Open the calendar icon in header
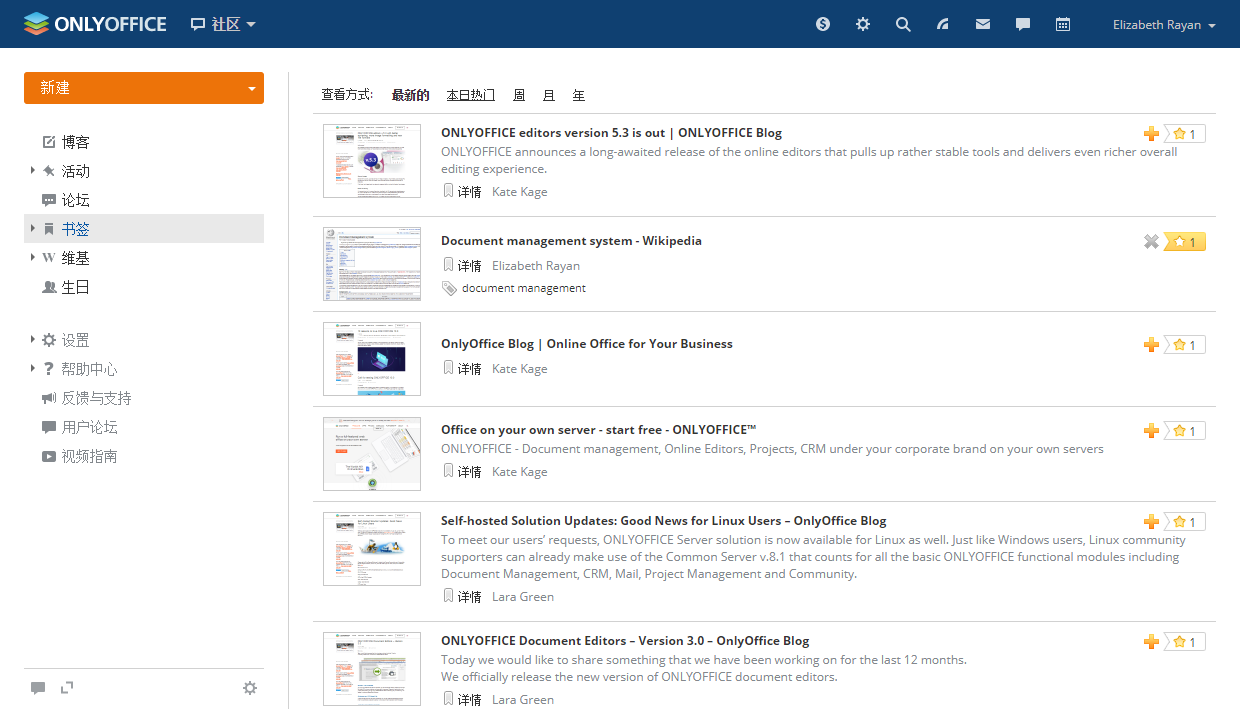The height and width of the screenshot is (709, 1240). click(x=1063, y=24)
